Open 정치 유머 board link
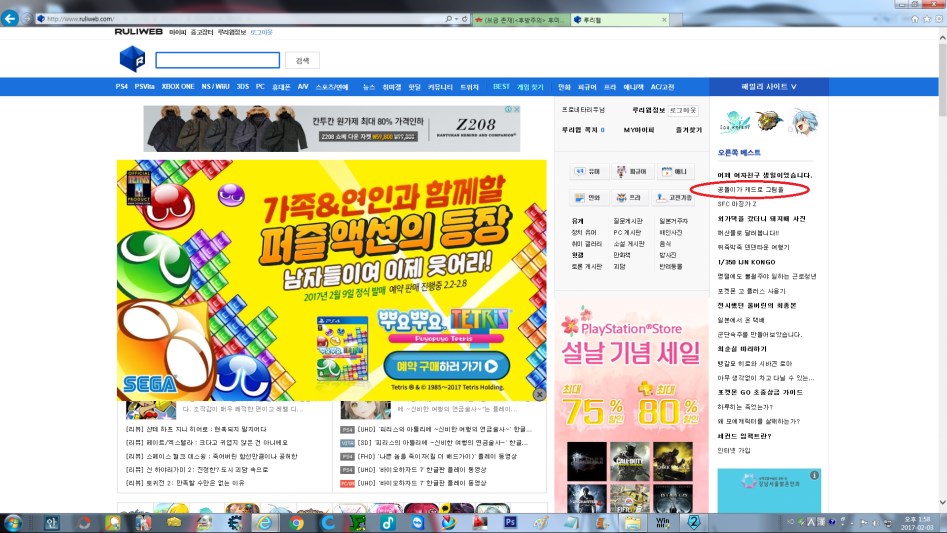947x533 pixels. (584, 233)
